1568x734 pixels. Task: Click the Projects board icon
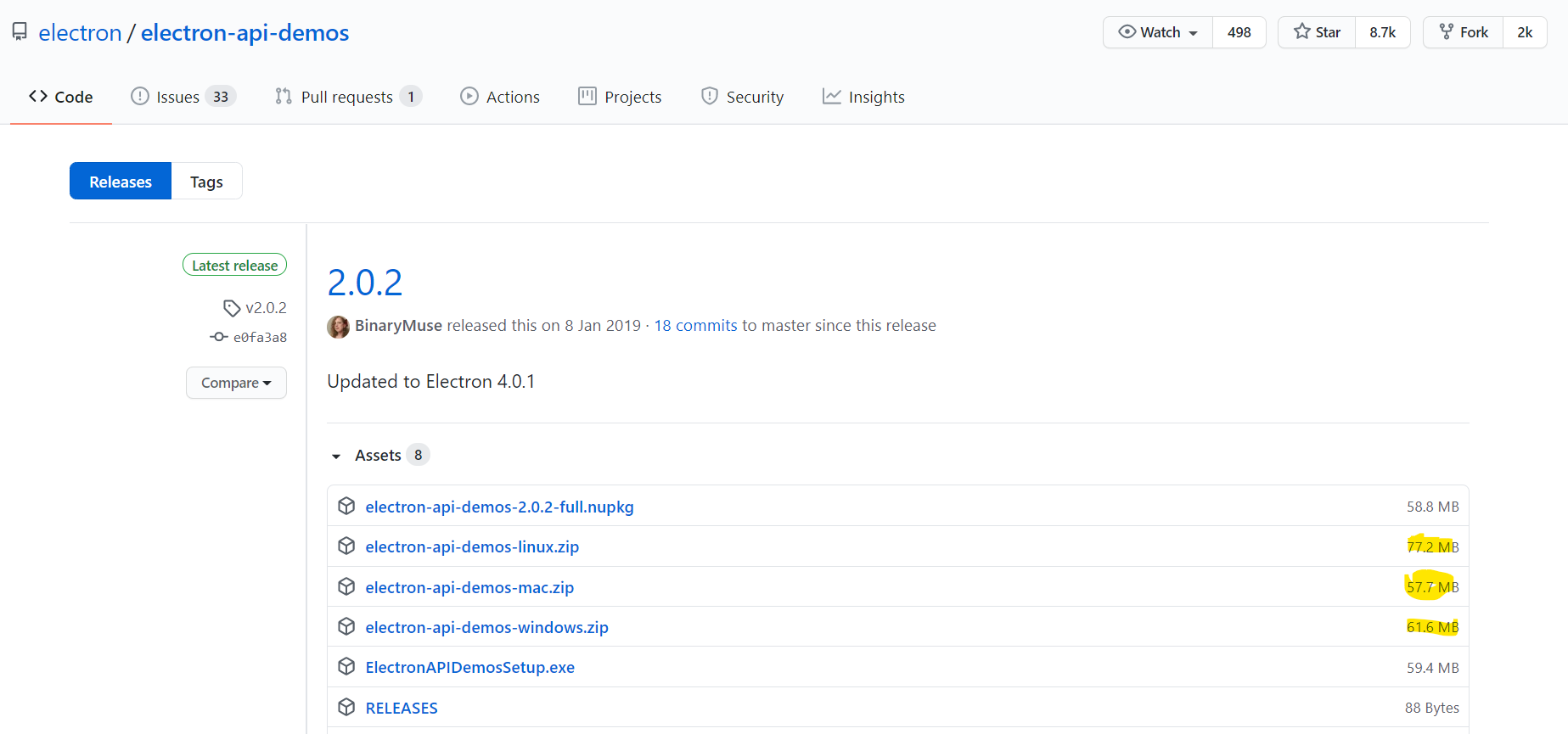point(587,96)
